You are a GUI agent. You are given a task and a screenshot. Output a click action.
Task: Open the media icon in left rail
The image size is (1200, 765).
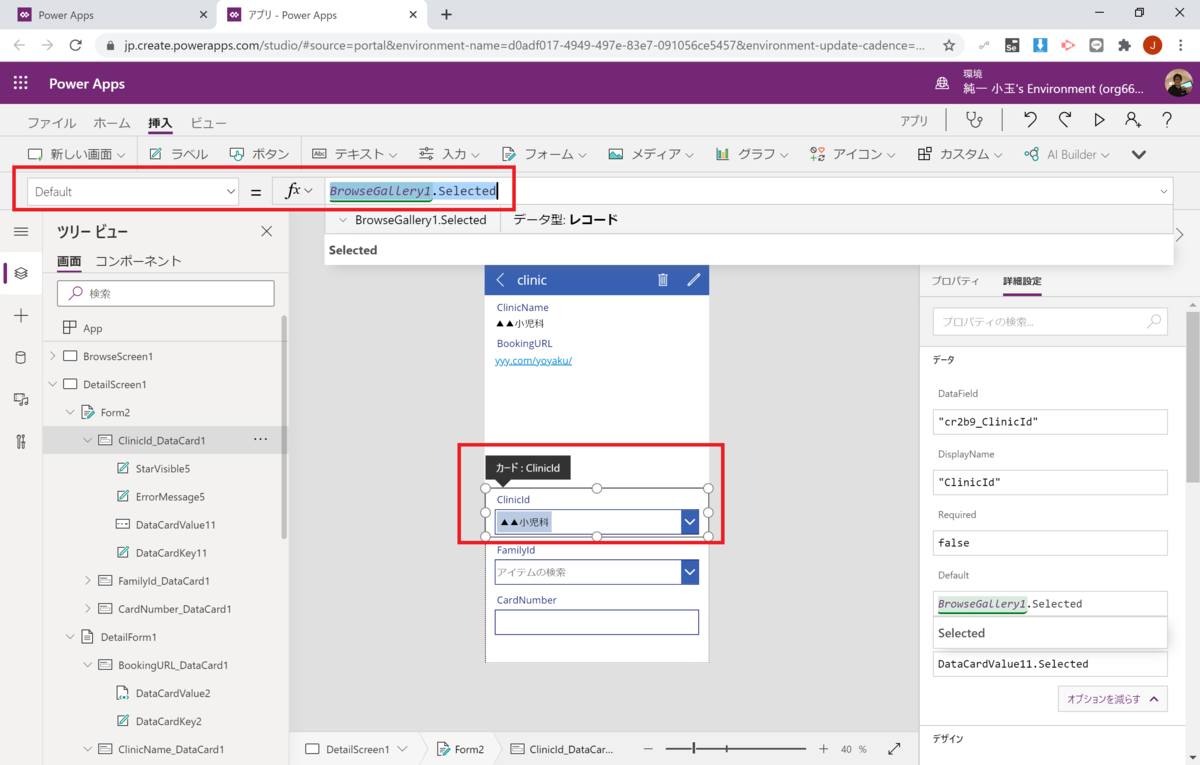pos(21,399)
